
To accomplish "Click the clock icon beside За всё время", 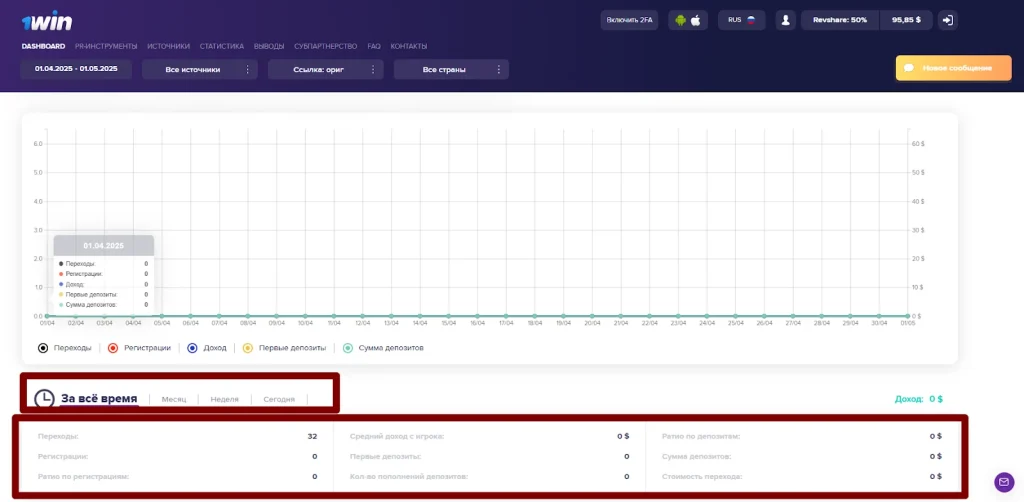I will click(44, 399).
